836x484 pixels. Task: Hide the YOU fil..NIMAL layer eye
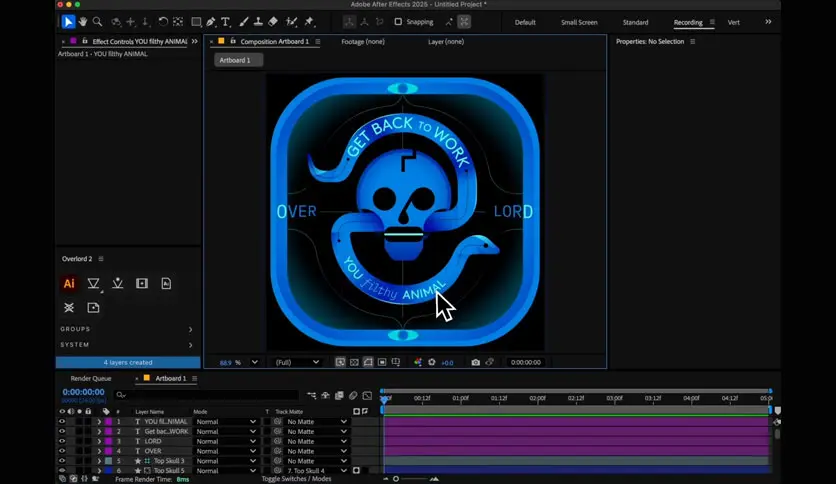[x=62, y=422]
